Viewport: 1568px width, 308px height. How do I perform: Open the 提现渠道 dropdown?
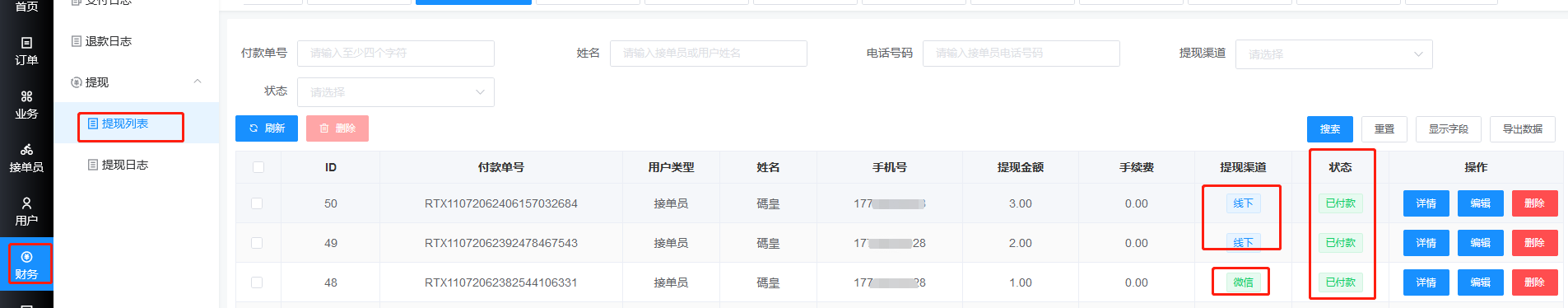coord(1333,54)
